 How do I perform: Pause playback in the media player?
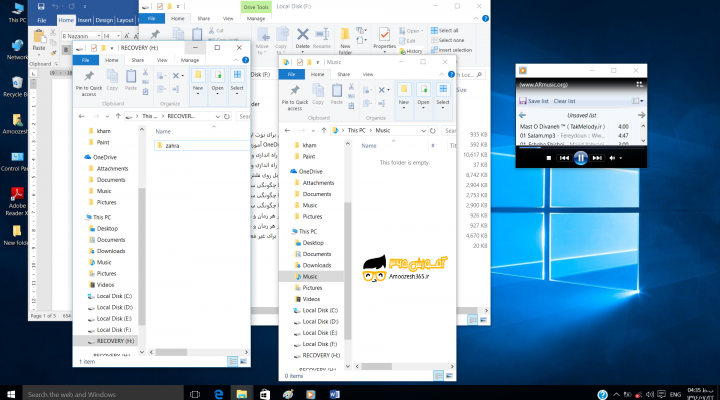(x=580, y=158)
